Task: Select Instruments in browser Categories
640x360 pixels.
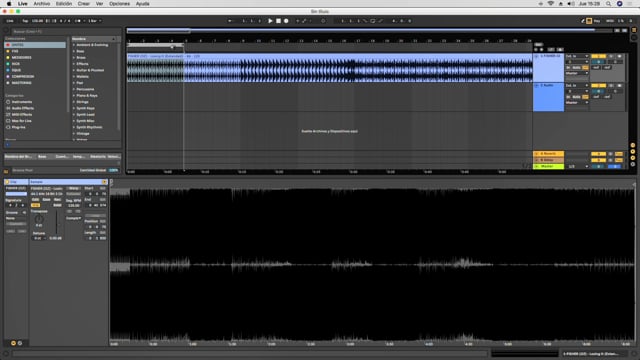Action: [22, 102]
